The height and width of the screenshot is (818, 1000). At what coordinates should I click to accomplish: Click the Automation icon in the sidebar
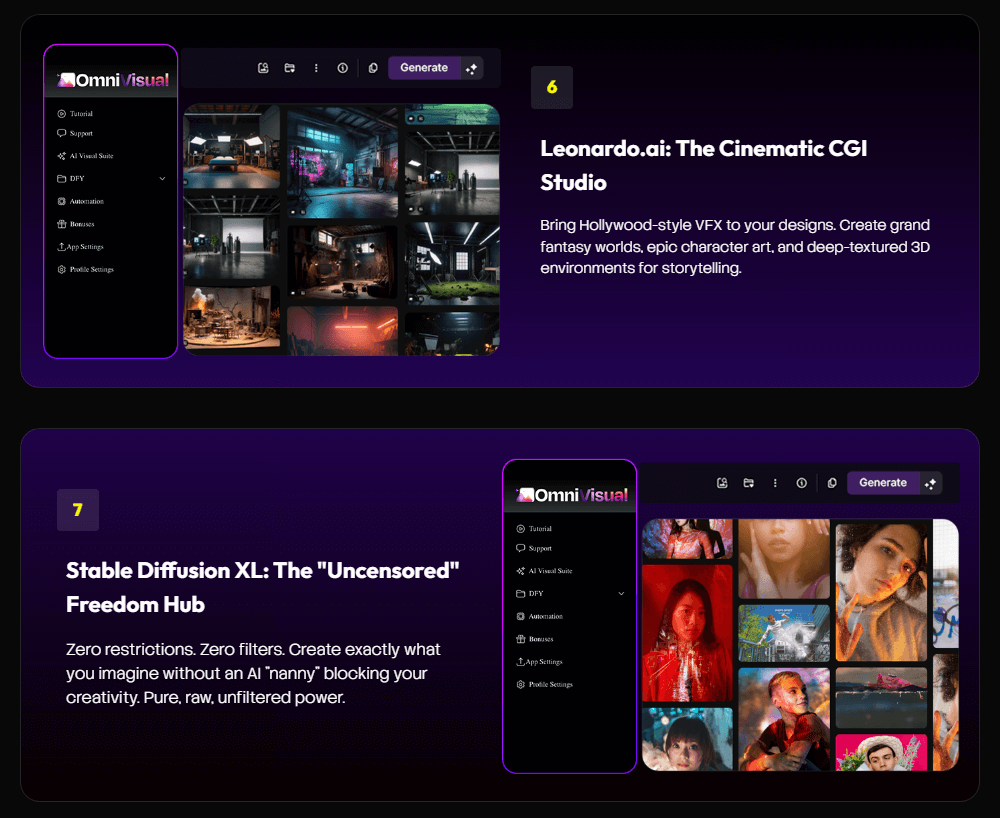(62, 201)
